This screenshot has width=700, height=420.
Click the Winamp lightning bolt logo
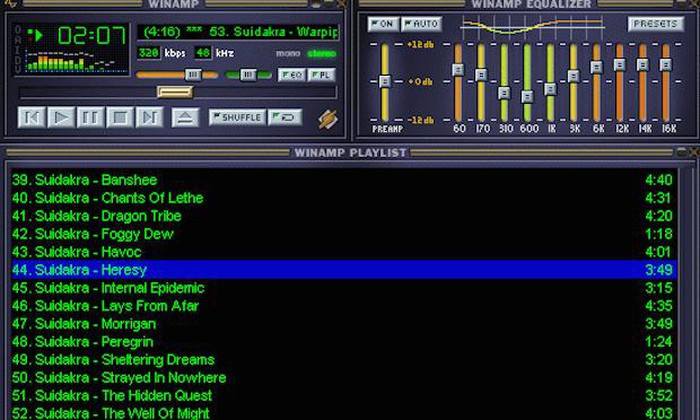click(x=327, y=119)
